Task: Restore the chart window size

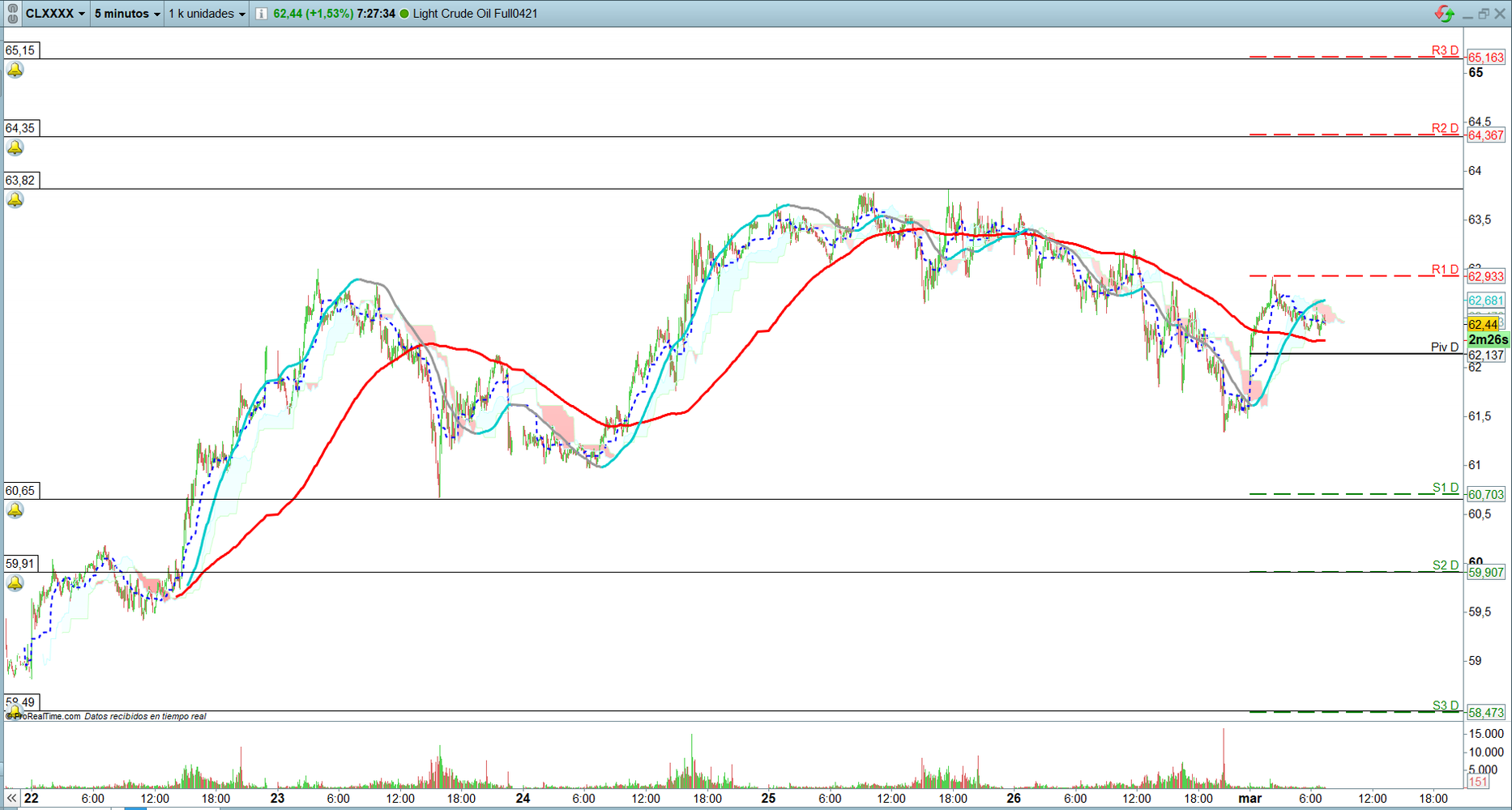Action: click(1484, 13)
